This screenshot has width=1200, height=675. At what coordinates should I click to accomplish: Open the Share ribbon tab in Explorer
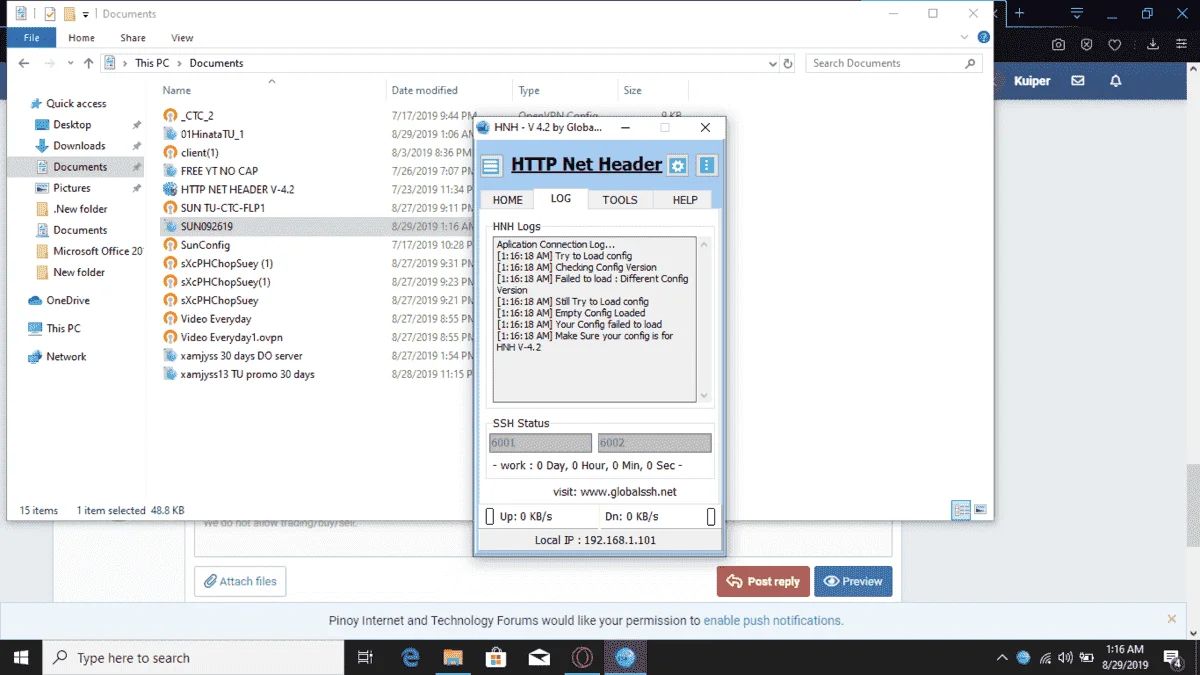133,38
